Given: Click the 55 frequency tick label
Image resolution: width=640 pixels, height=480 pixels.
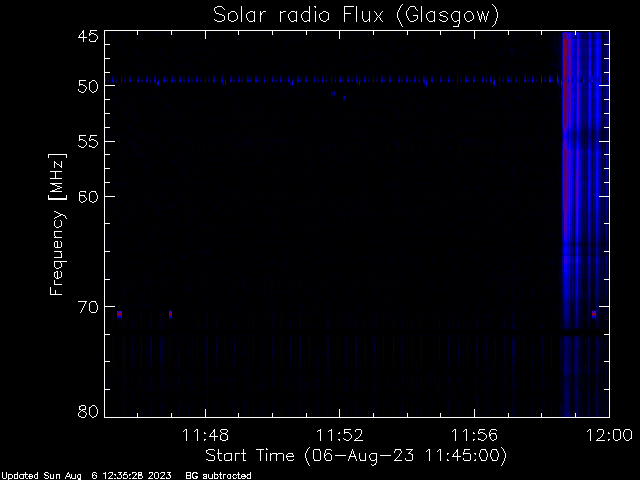Looking at the screenshot, I should click(88, 142).
